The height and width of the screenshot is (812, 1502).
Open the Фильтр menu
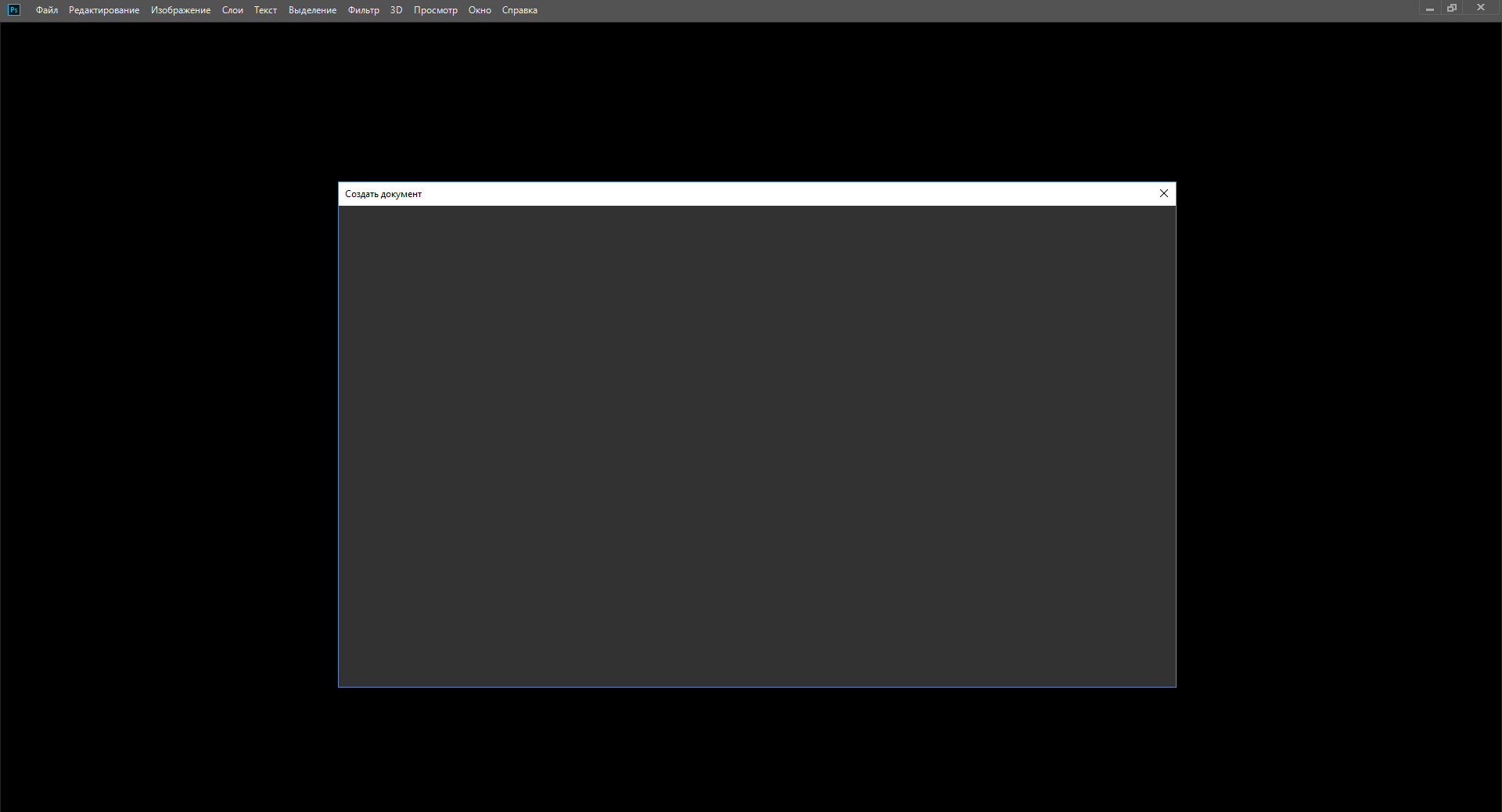[363, 10]
